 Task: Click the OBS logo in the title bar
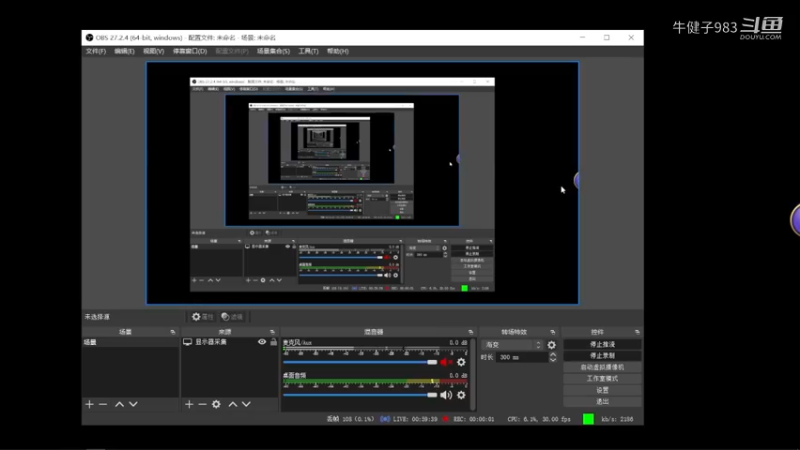point(89,38)
